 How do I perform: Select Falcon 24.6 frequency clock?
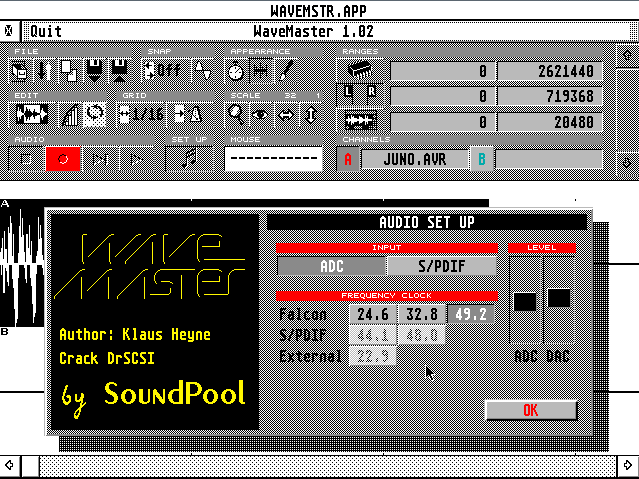(x=373, y=314)
